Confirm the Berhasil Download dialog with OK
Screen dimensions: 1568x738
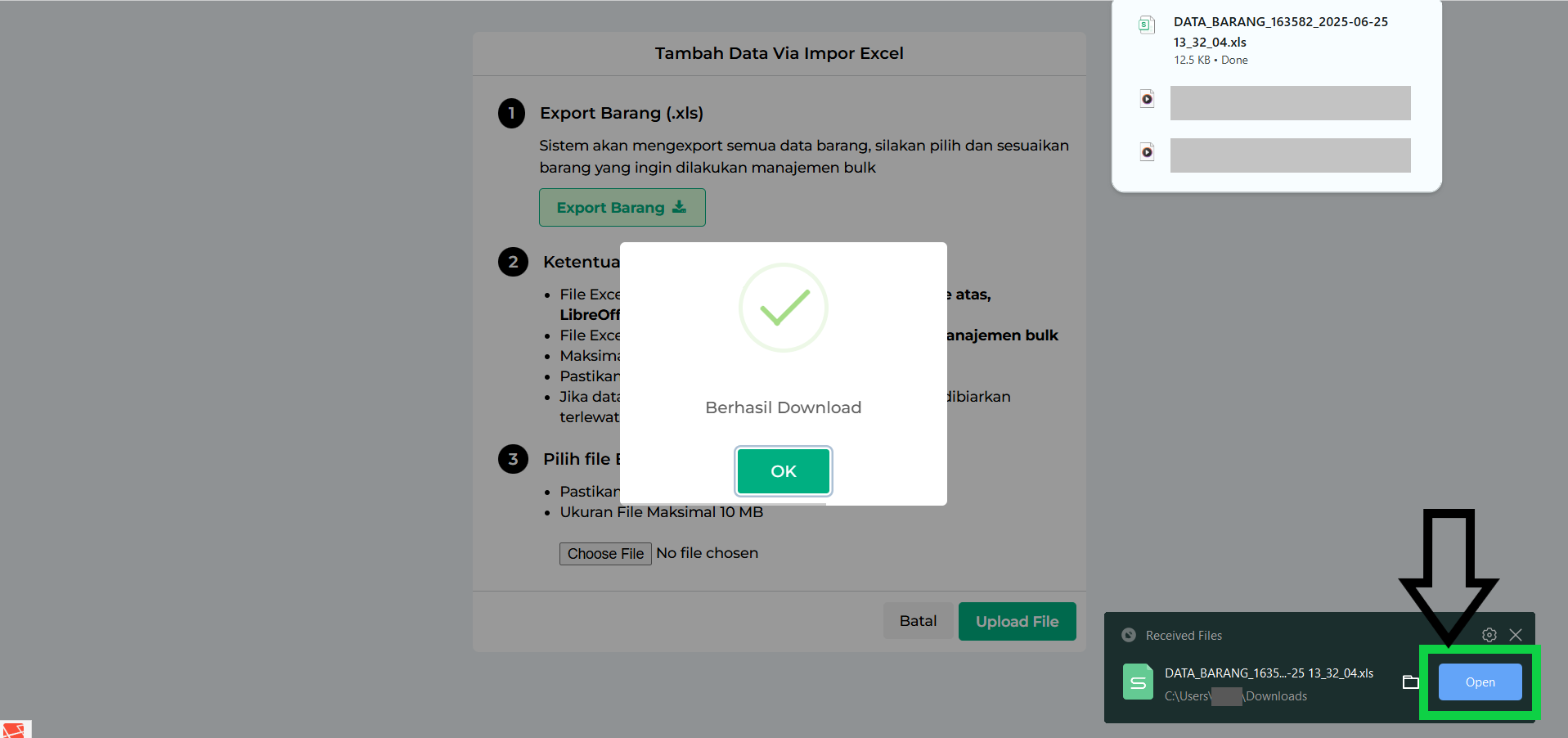[x=784, y=471]
